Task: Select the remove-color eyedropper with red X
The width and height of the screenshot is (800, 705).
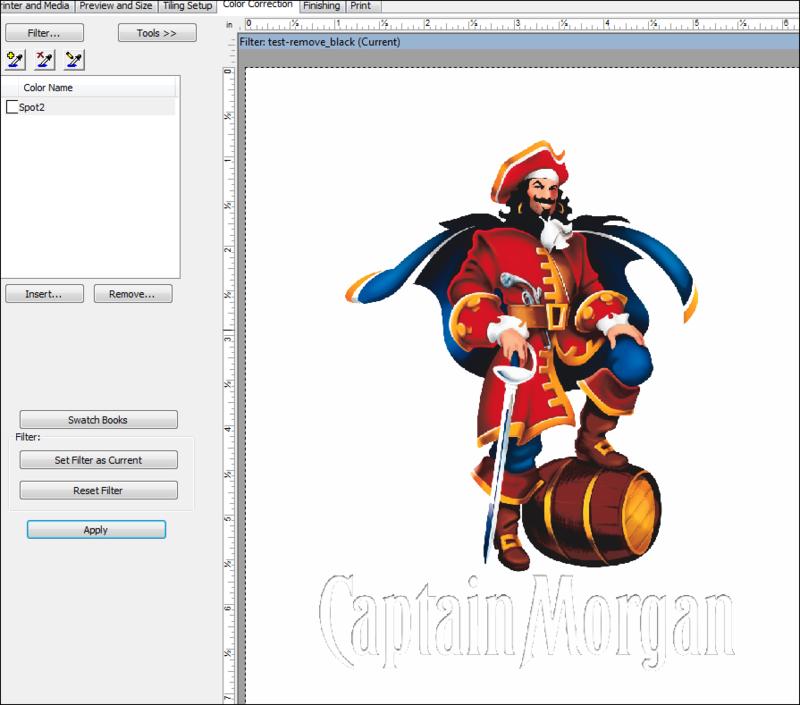Action: pyautogui.click(x=44, y=60)
